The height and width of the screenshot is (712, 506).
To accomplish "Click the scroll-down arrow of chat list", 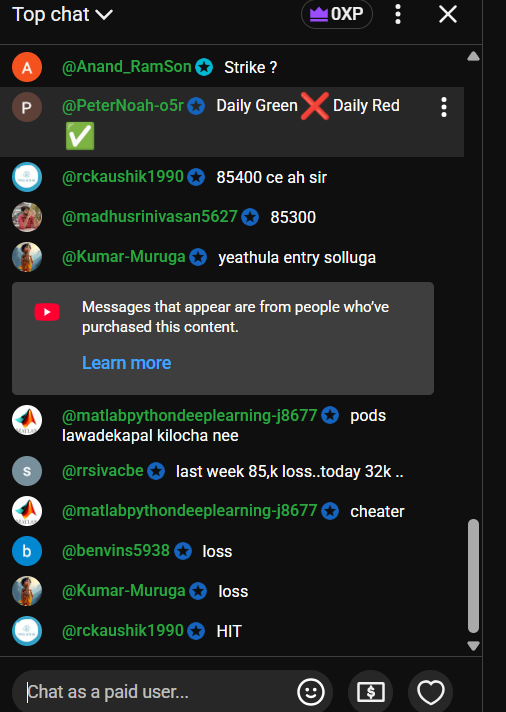I will (x=473, y=645).
